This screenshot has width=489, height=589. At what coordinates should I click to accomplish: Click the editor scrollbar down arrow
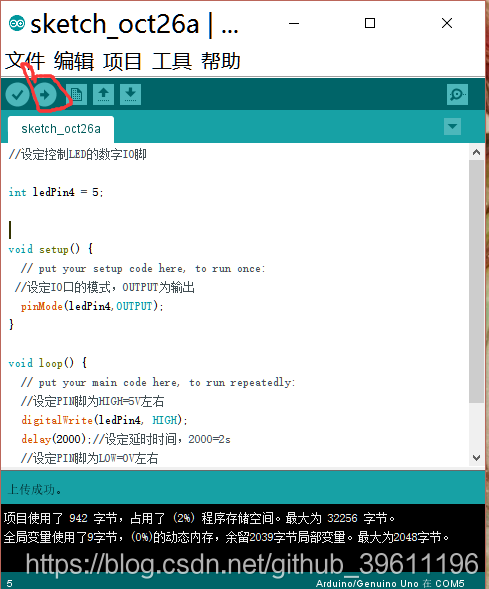tap(477, 458)
